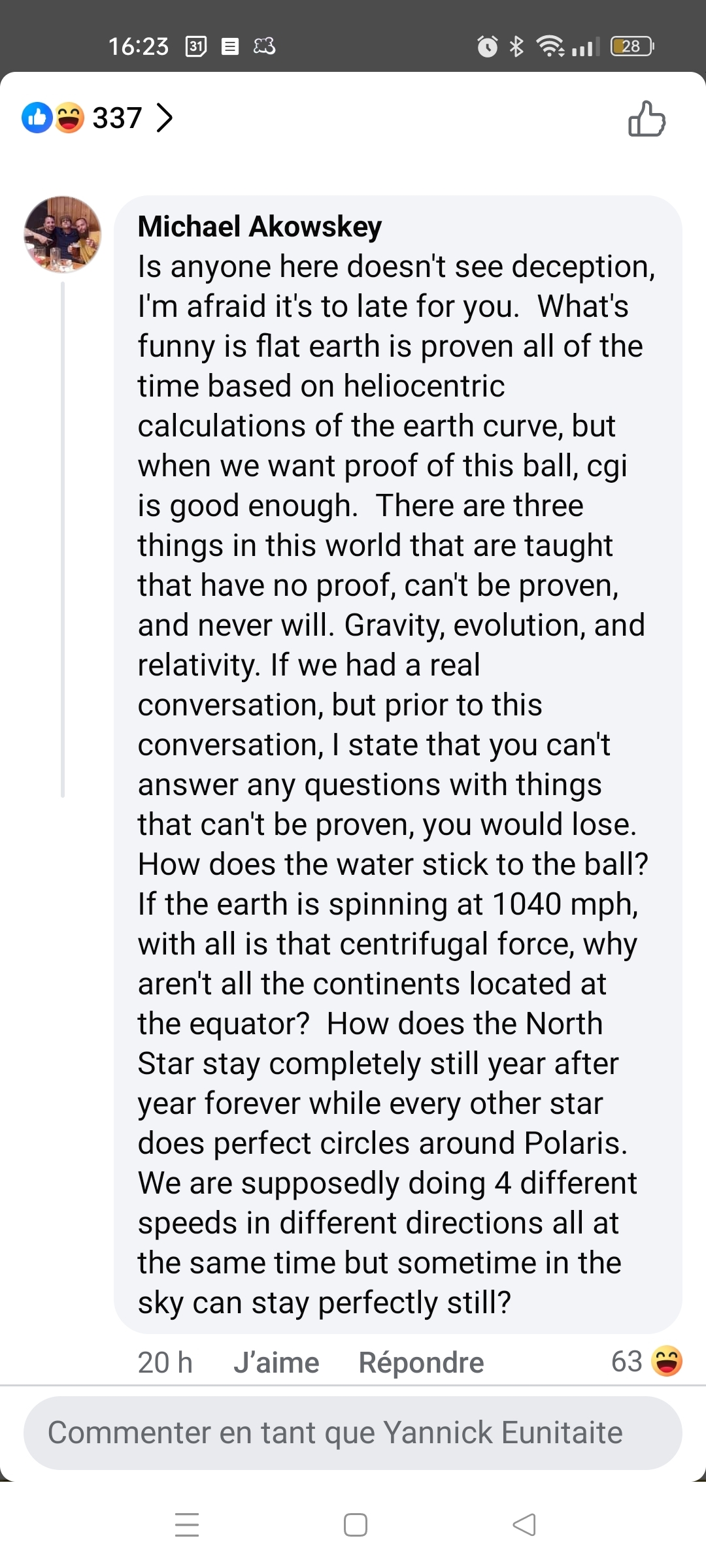Image resolution: width=706 pixels, height=1568 pixels.
Task: Open Michael Akowskey's profile picture
Action: pyautogui.click(x=63, y=235)
